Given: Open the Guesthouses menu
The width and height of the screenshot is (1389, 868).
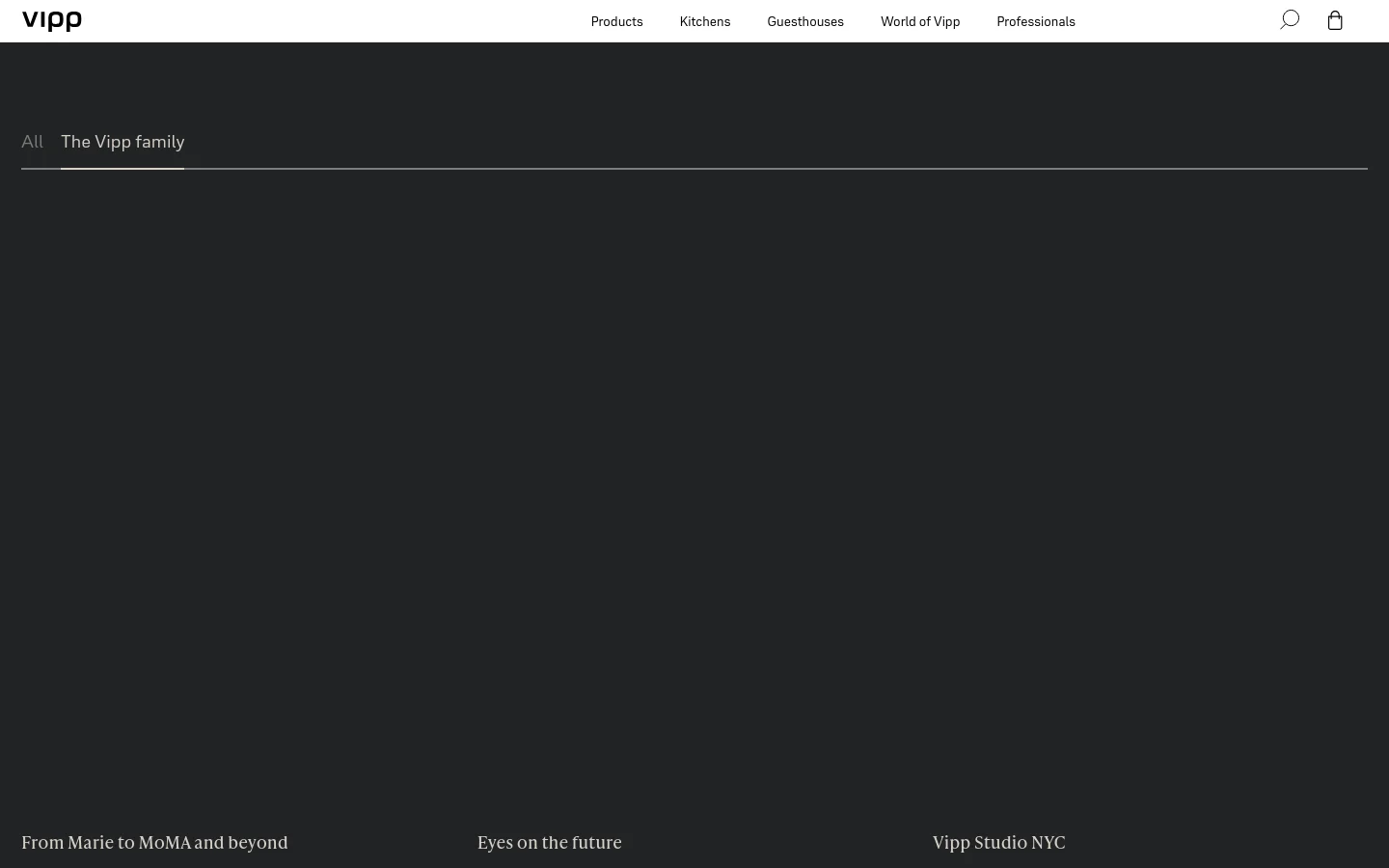Looking at the screenshot, I should point(805,21).
